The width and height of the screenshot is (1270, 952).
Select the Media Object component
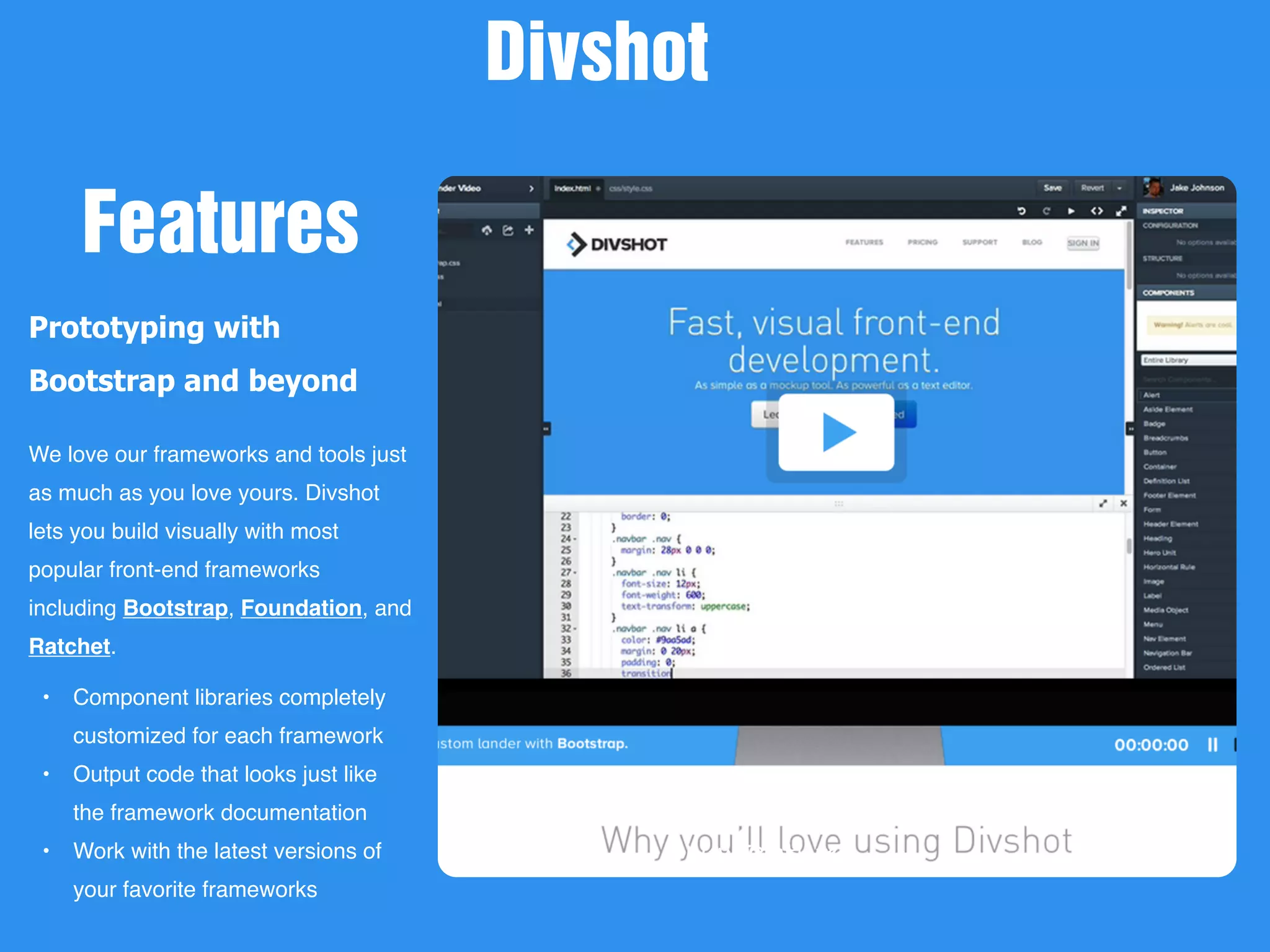point(1187,610)
